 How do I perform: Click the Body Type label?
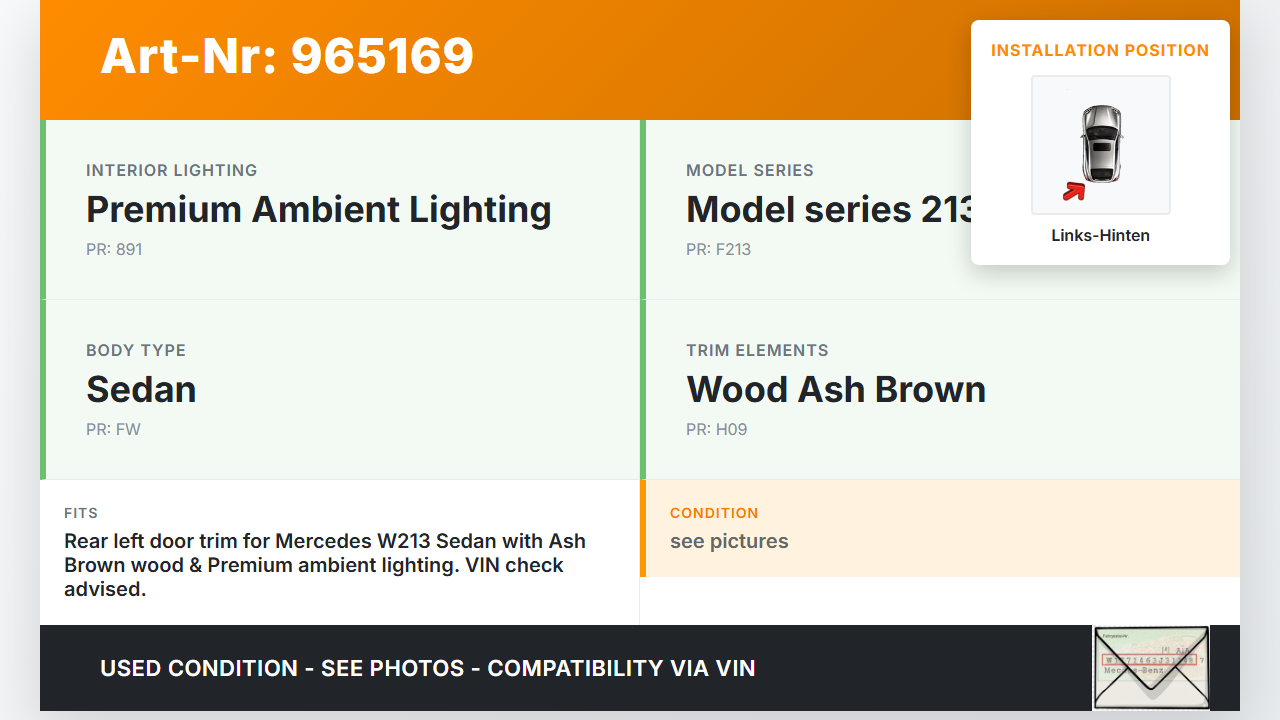pyautogui.click(x=136, y=351)
